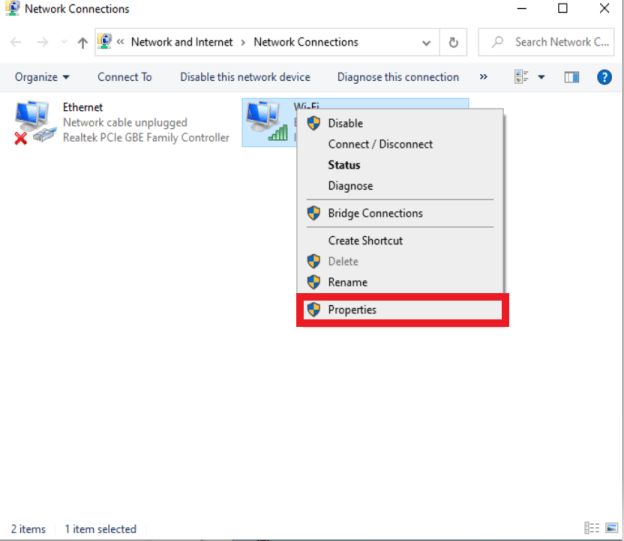
Task: Click the shield icon beside Rename
Action: pyautogui.click(x=314, y=282)
